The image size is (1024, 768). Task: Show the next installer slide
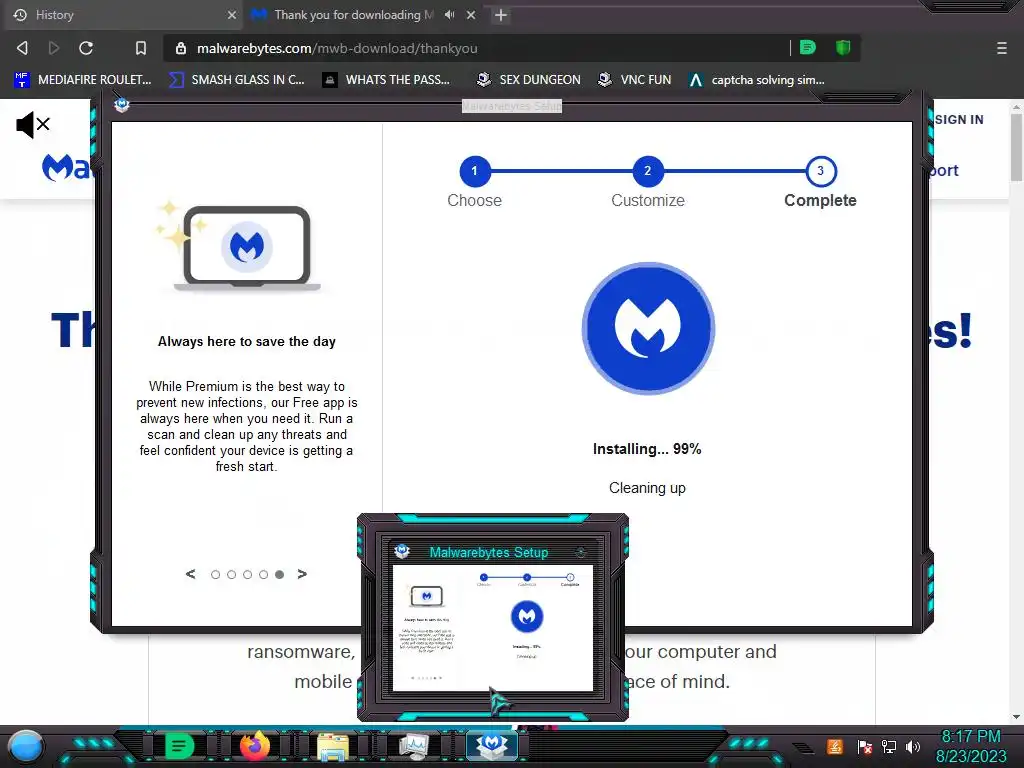point(302,574)
